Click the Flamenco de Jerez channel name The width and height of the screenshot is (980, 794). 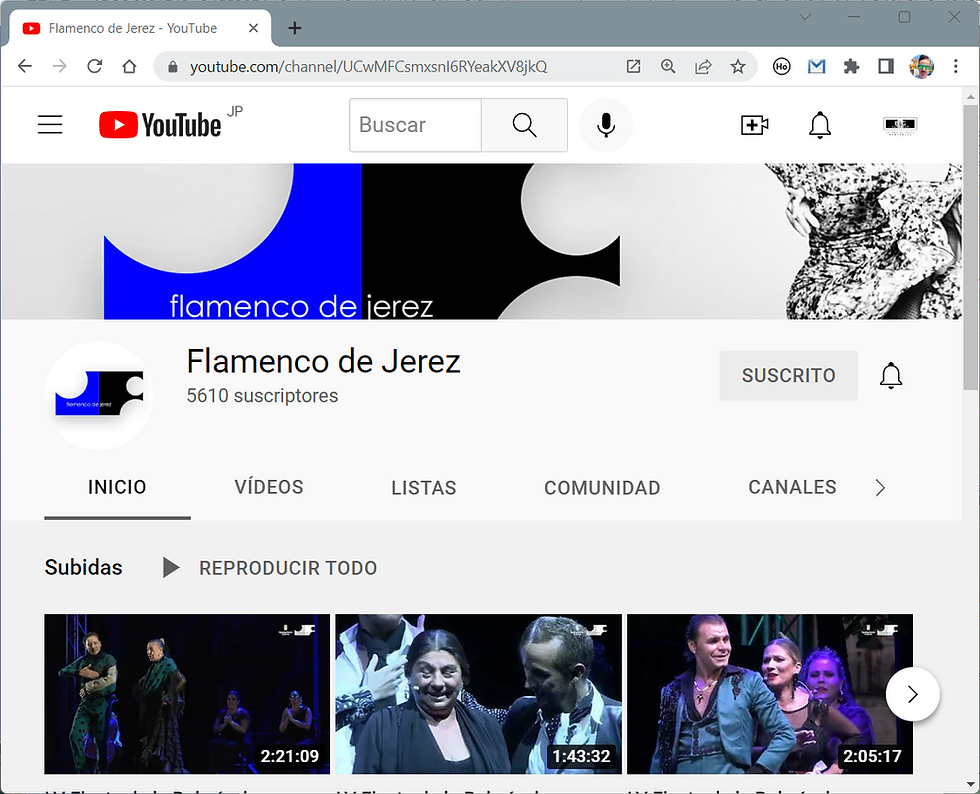pyautogui.click(x=323, y=361)
